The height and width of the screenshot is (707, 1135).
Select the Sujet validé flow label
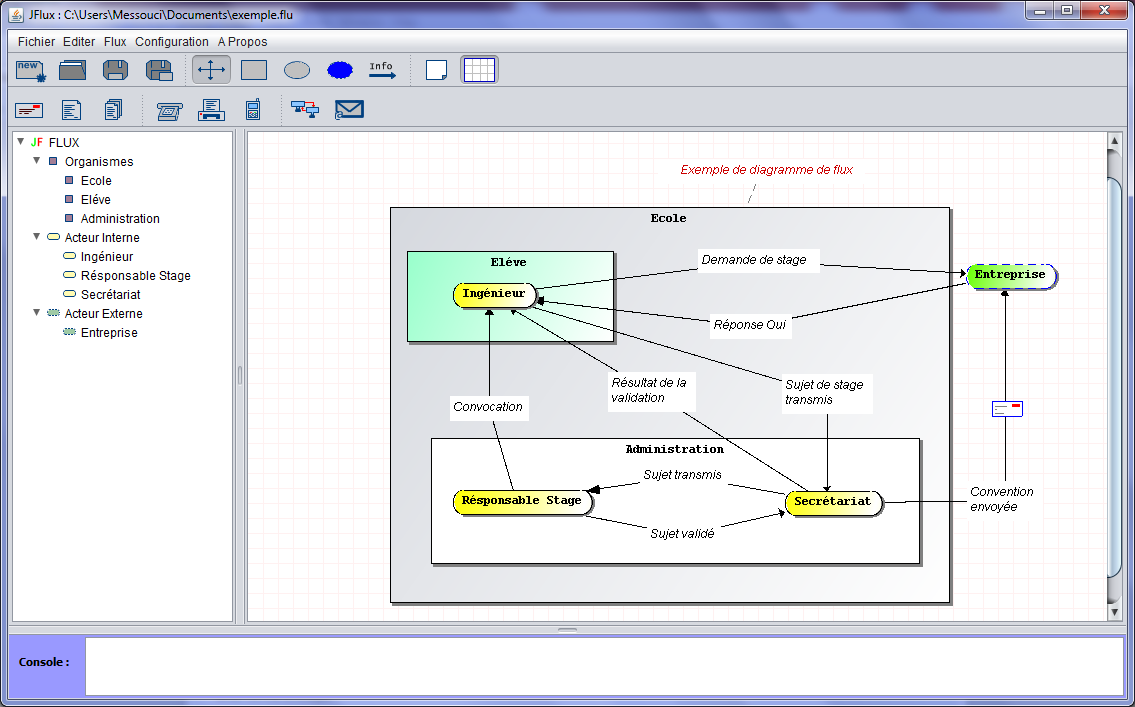[682, 534]
